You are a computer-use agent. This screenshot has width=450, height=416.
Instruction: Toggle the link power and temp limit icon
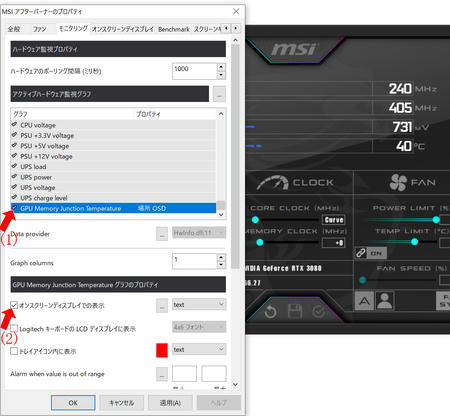[361, 253]
